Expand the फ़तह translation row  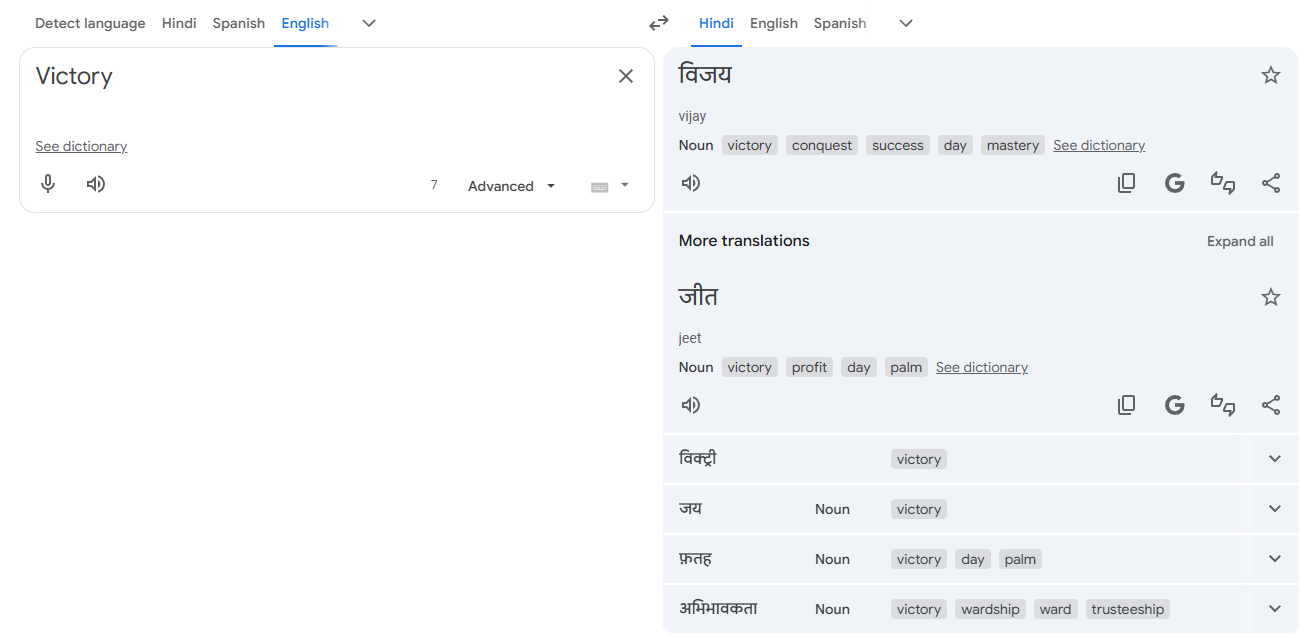tap(1275, 559)
